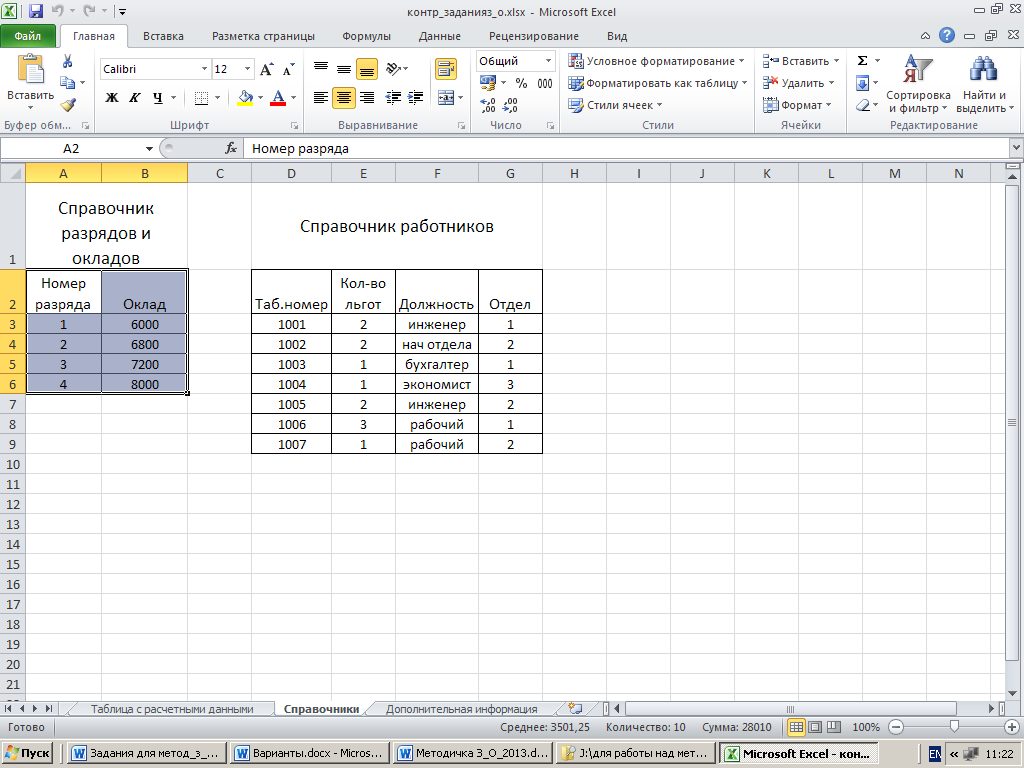Viewport: 1024px width, 768px height.
Task: Open Найти и выделить binoculars
Action: (x=984, y=85)
